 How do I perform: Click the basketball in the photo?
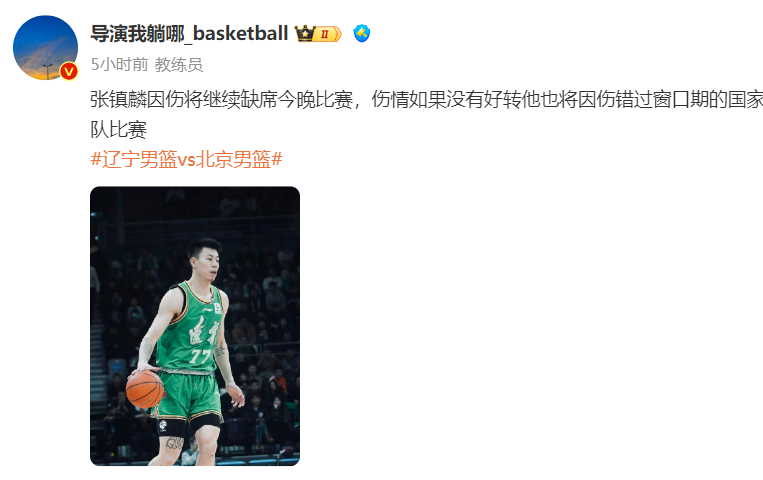[x=145, y=389]
